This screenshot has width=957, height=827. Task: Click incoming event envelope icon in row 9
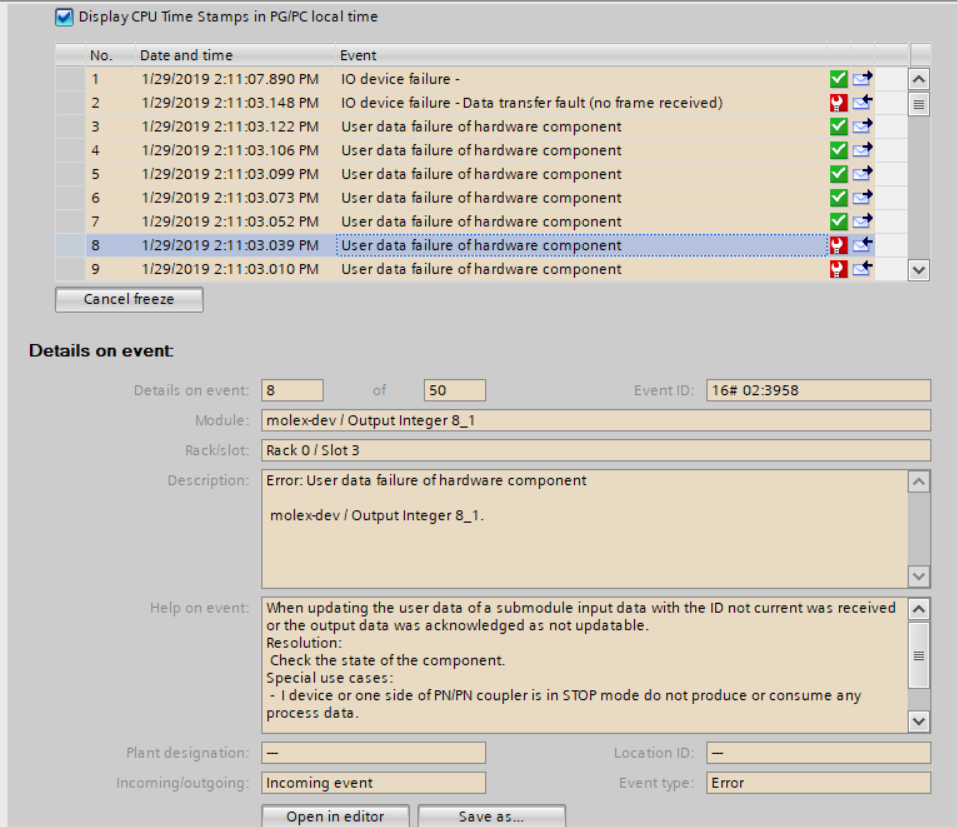point(862,269)
